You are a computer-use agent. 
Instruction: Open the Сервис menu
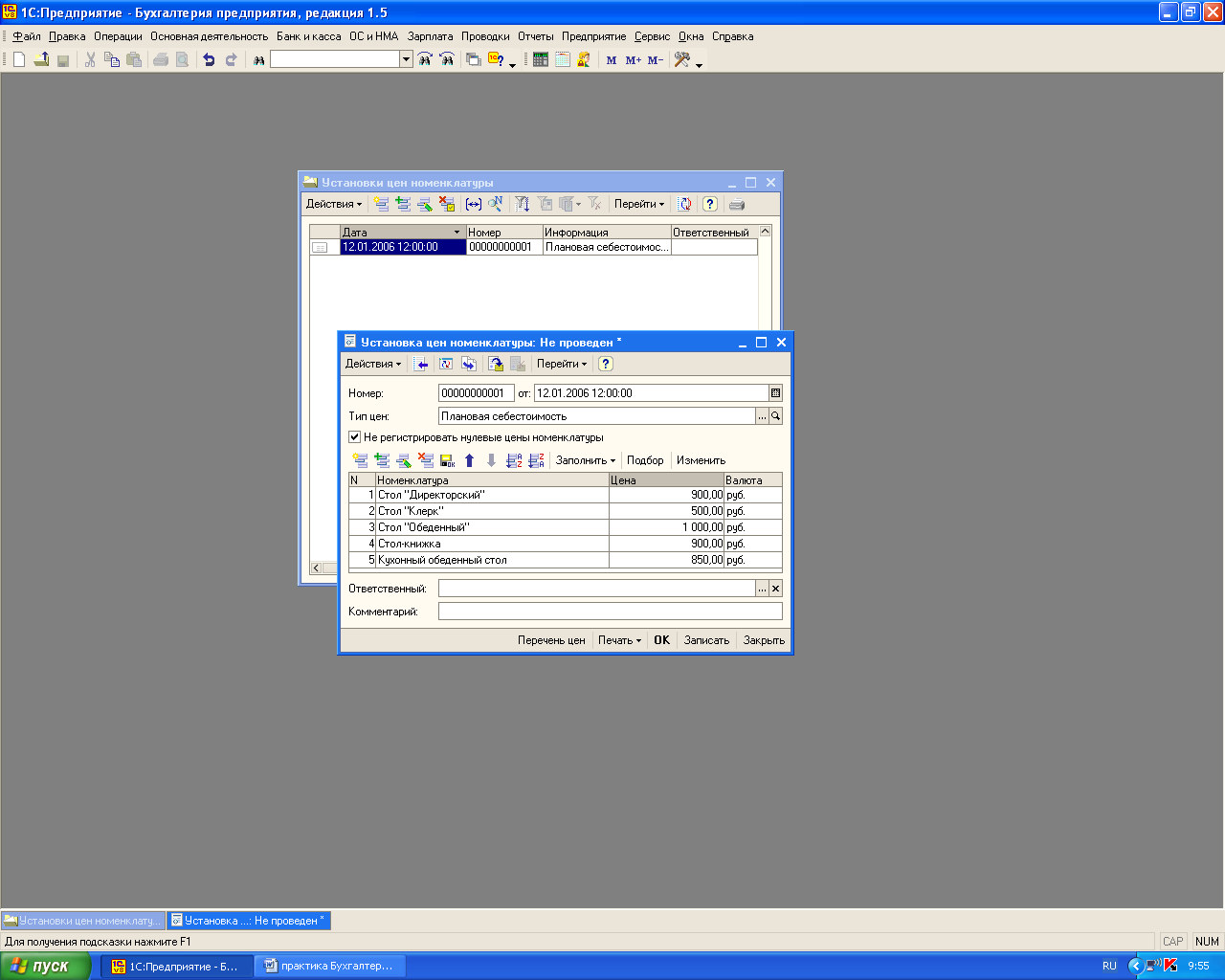tap(653, 36)
